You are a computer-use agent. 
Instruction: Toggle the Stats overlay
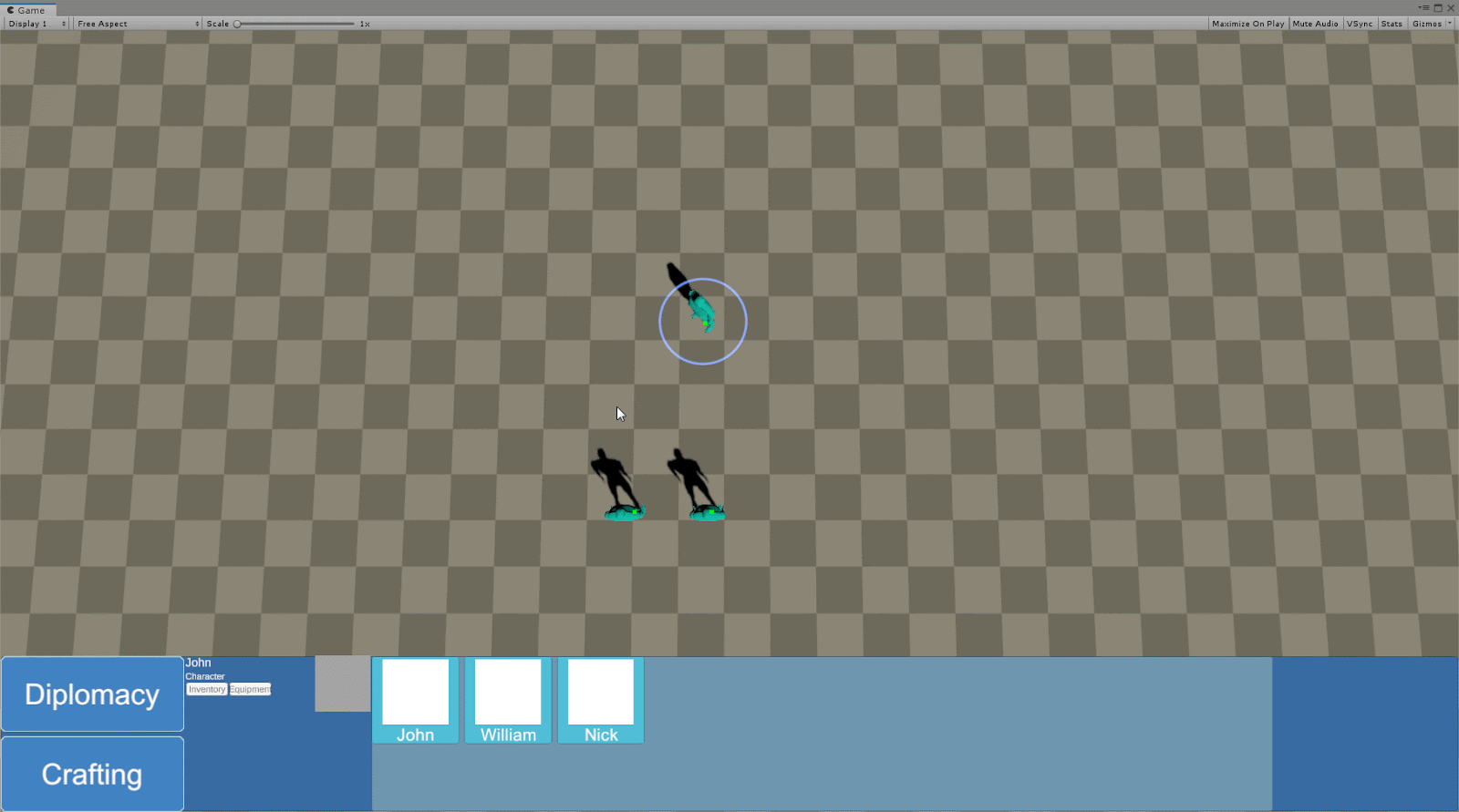point(1392,24)
